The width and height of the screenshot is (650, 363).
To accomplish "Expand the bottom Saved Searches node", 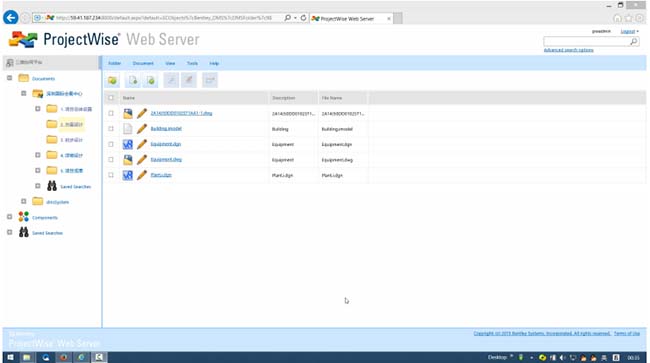I will click(10, 232).
